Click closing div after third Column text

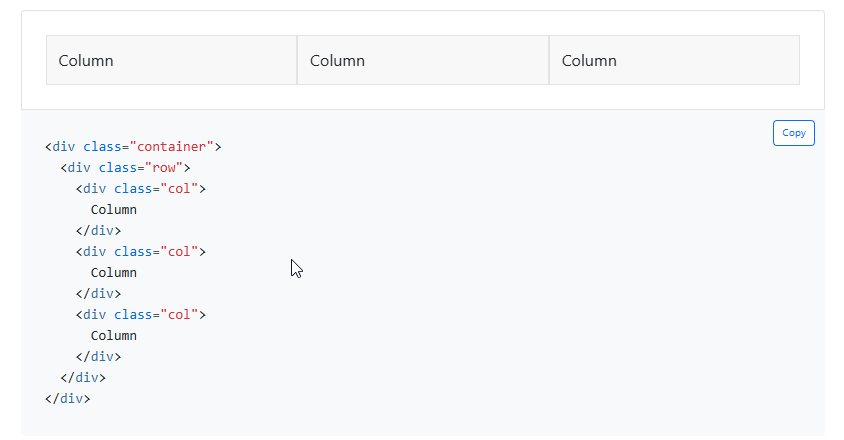click(98, 357)
